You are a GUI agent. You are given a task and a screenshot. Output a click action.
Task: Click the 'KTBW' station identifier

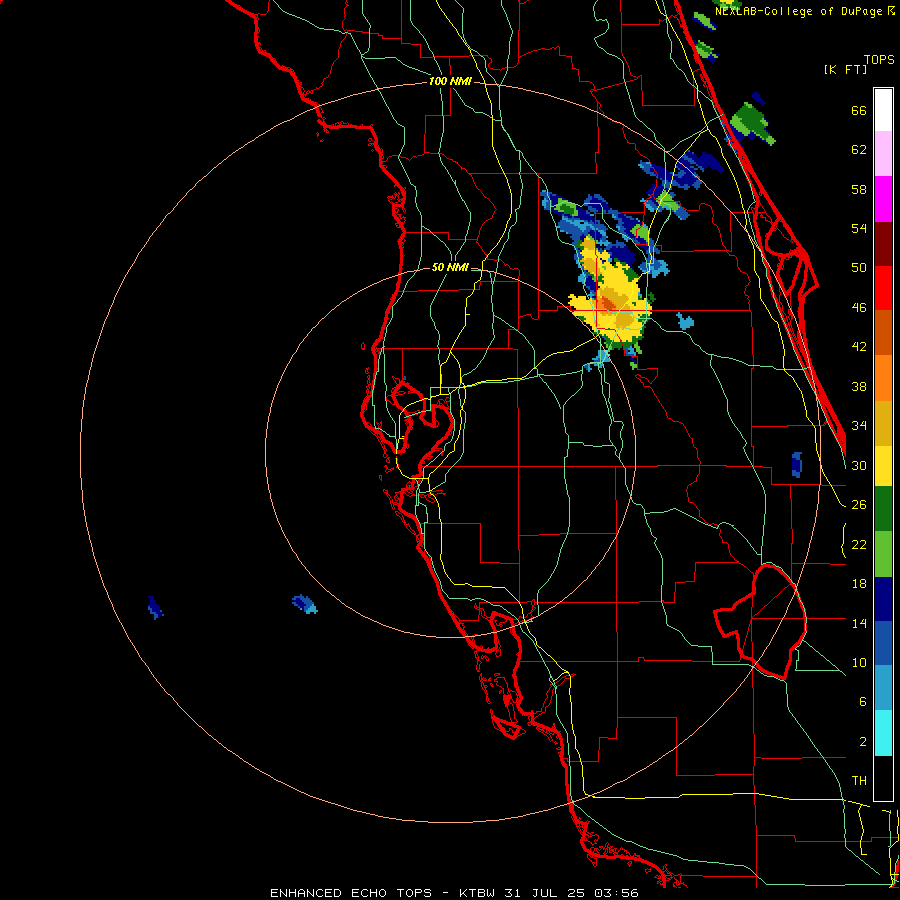click(x=477, y=893)
